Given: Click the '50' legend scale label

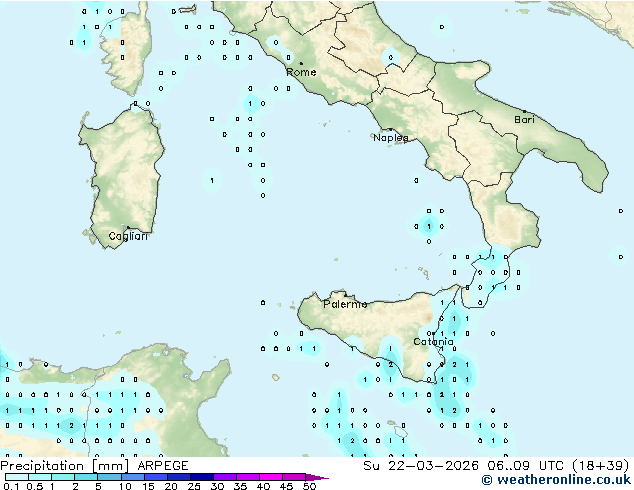Looking at the screenshot, I should (x=309, y=486).
